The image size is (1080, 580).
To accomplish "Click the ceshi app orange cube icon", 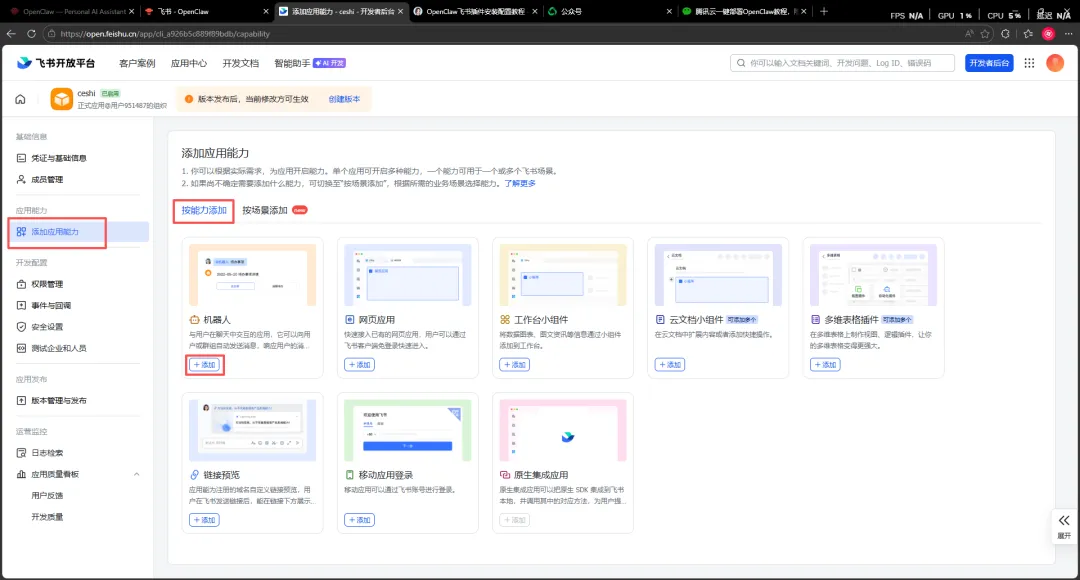I will (x=61, y=99).
